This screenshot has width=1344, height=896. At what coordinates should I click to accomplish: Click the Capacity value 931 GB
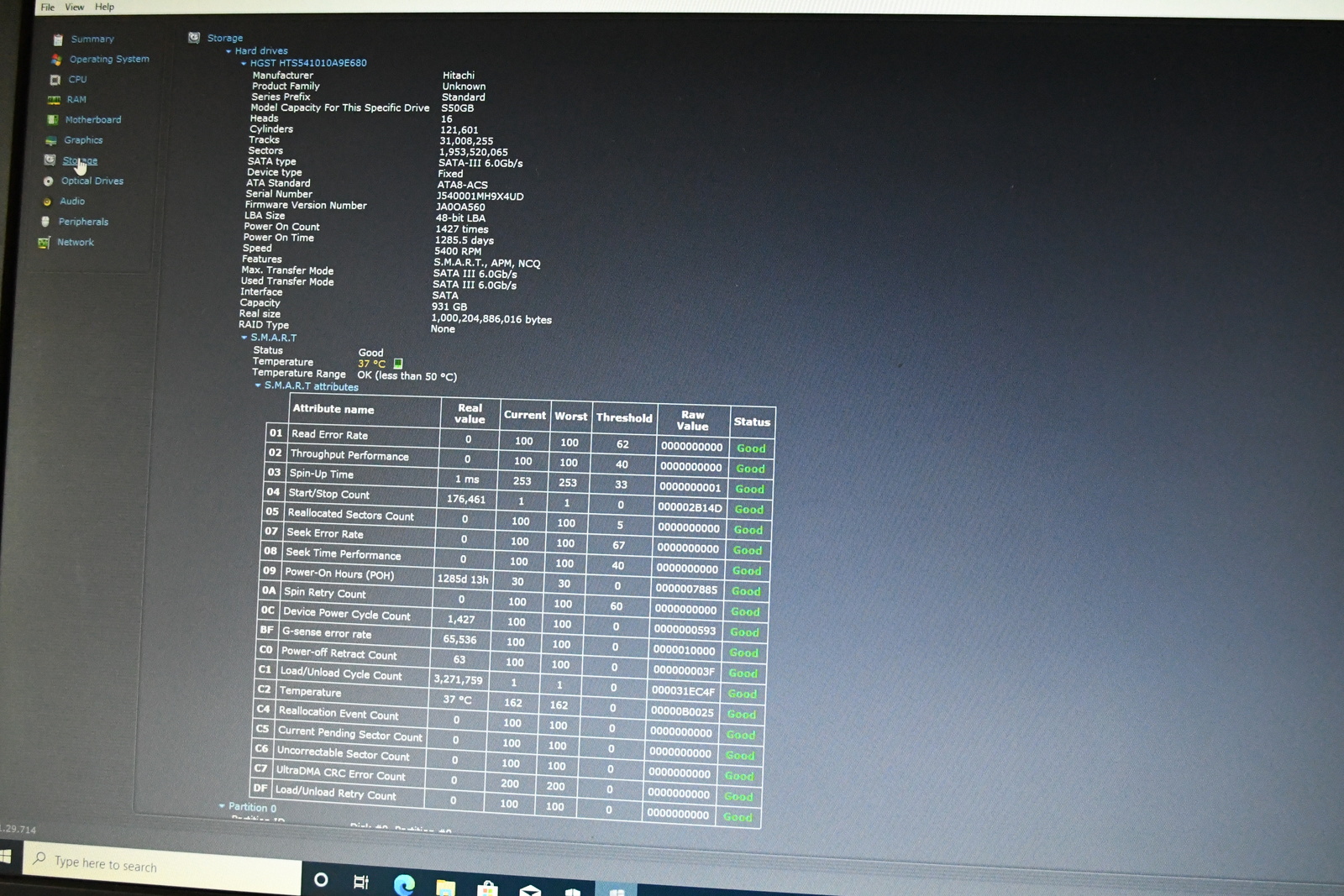point(449,307)
